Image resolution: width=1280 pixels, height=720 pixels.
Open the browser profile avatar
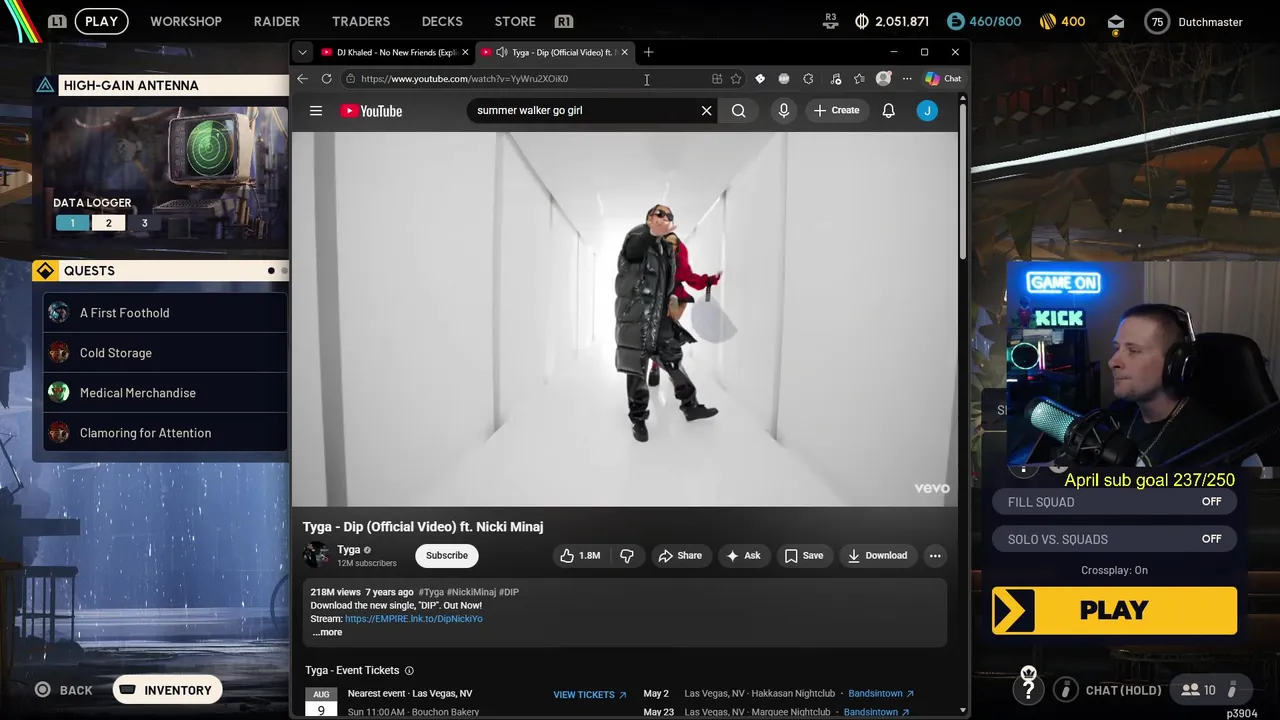pyautogui.click(x=883, y=78)
